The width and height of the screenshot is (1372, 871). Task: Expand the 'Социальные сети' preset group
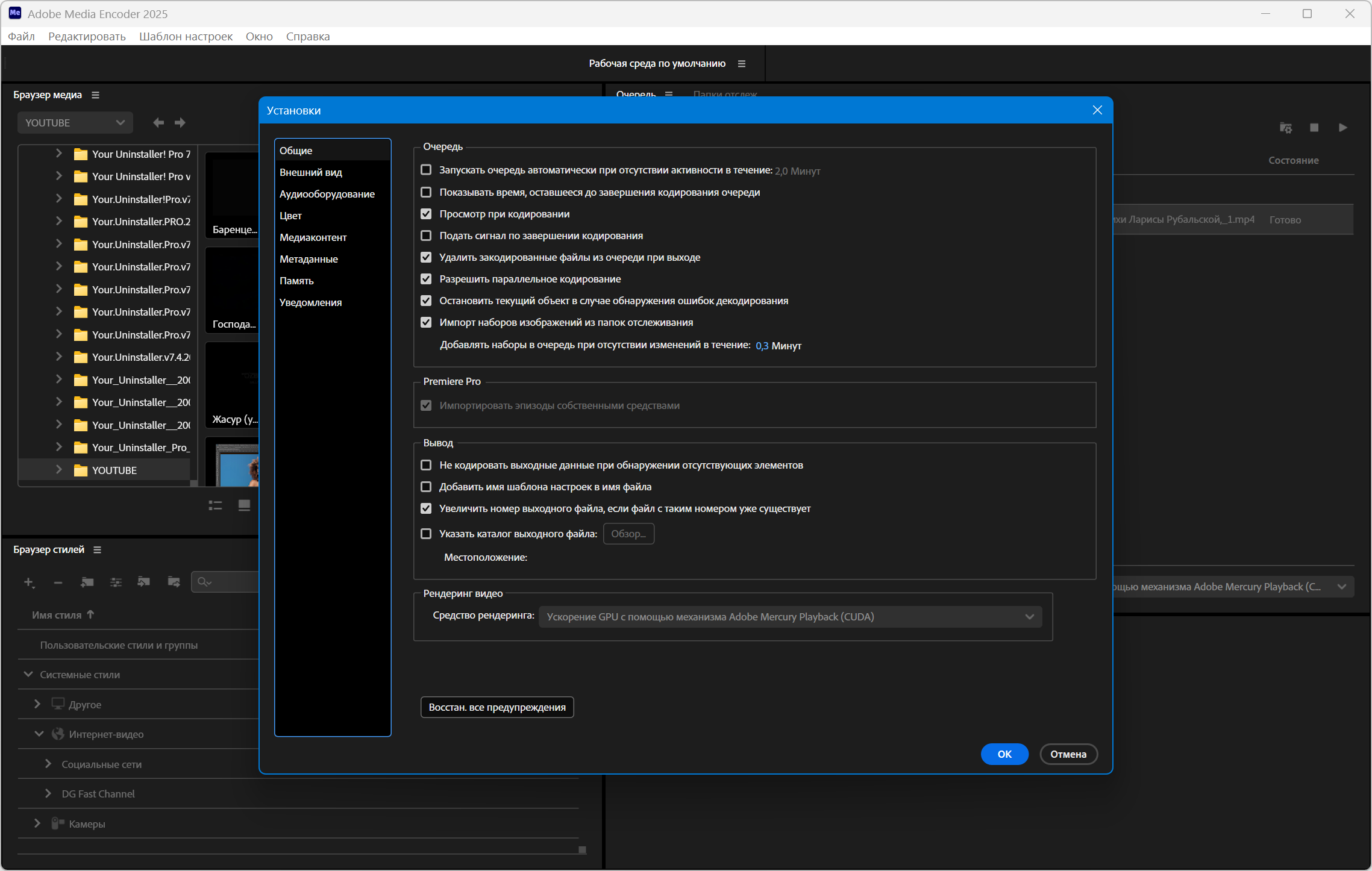pos(48,764)
